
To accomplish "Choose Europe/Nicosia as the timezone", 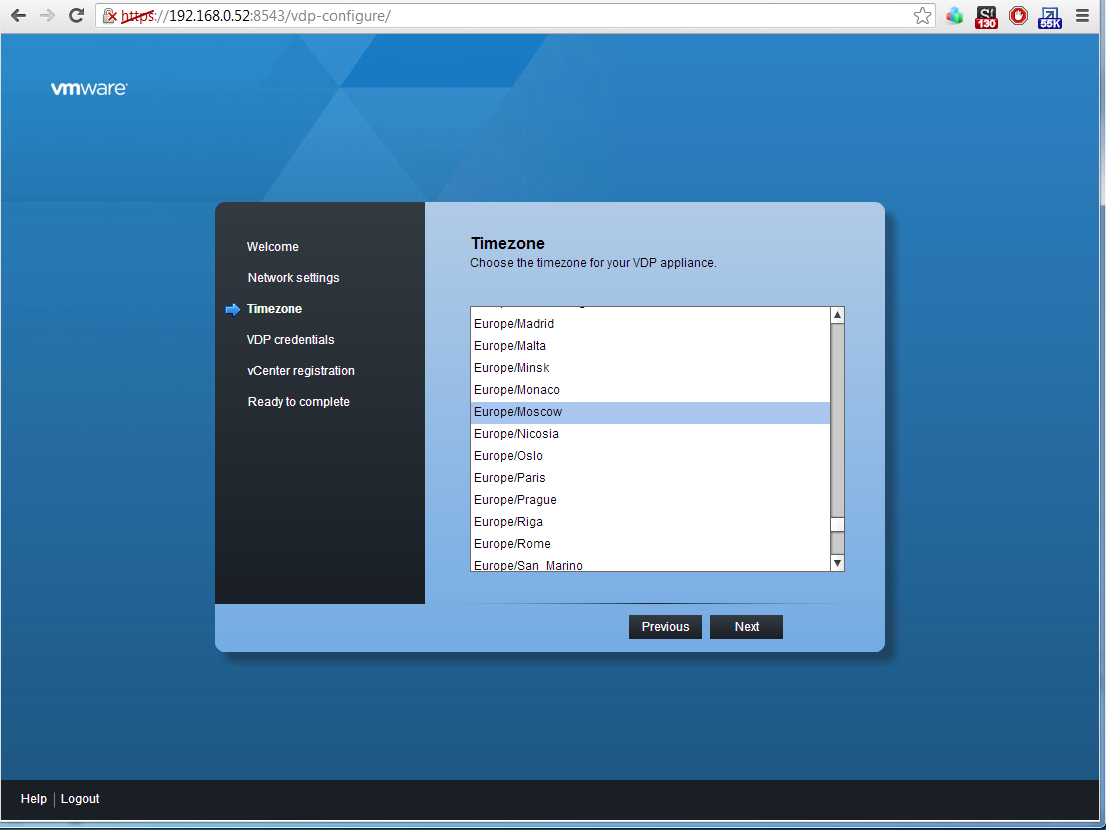I will pyautogui.click(x=650, y=434).
